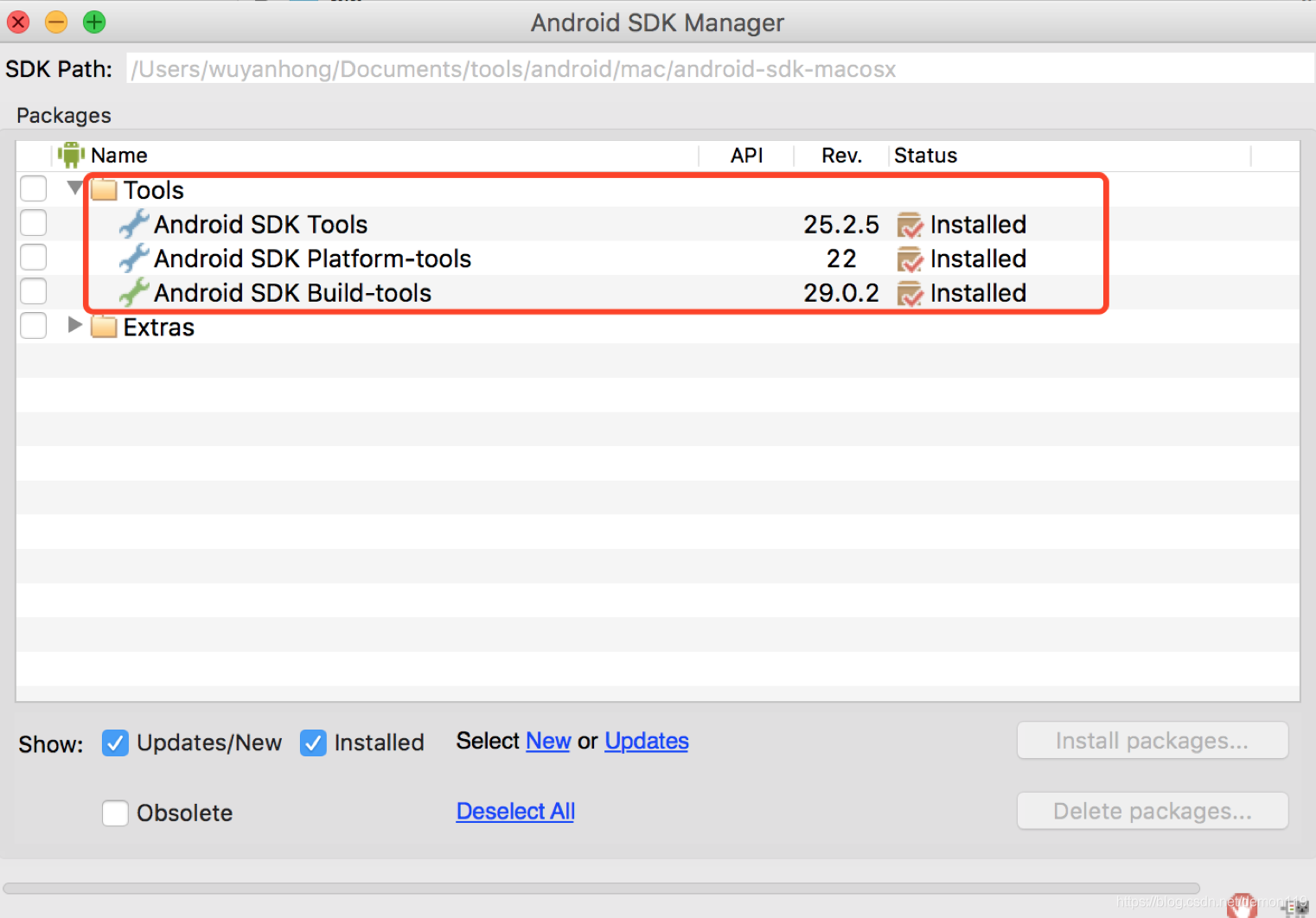
Task: Click the Installed status icon for Android SDK Tools
Action: (x=910, y=225)
